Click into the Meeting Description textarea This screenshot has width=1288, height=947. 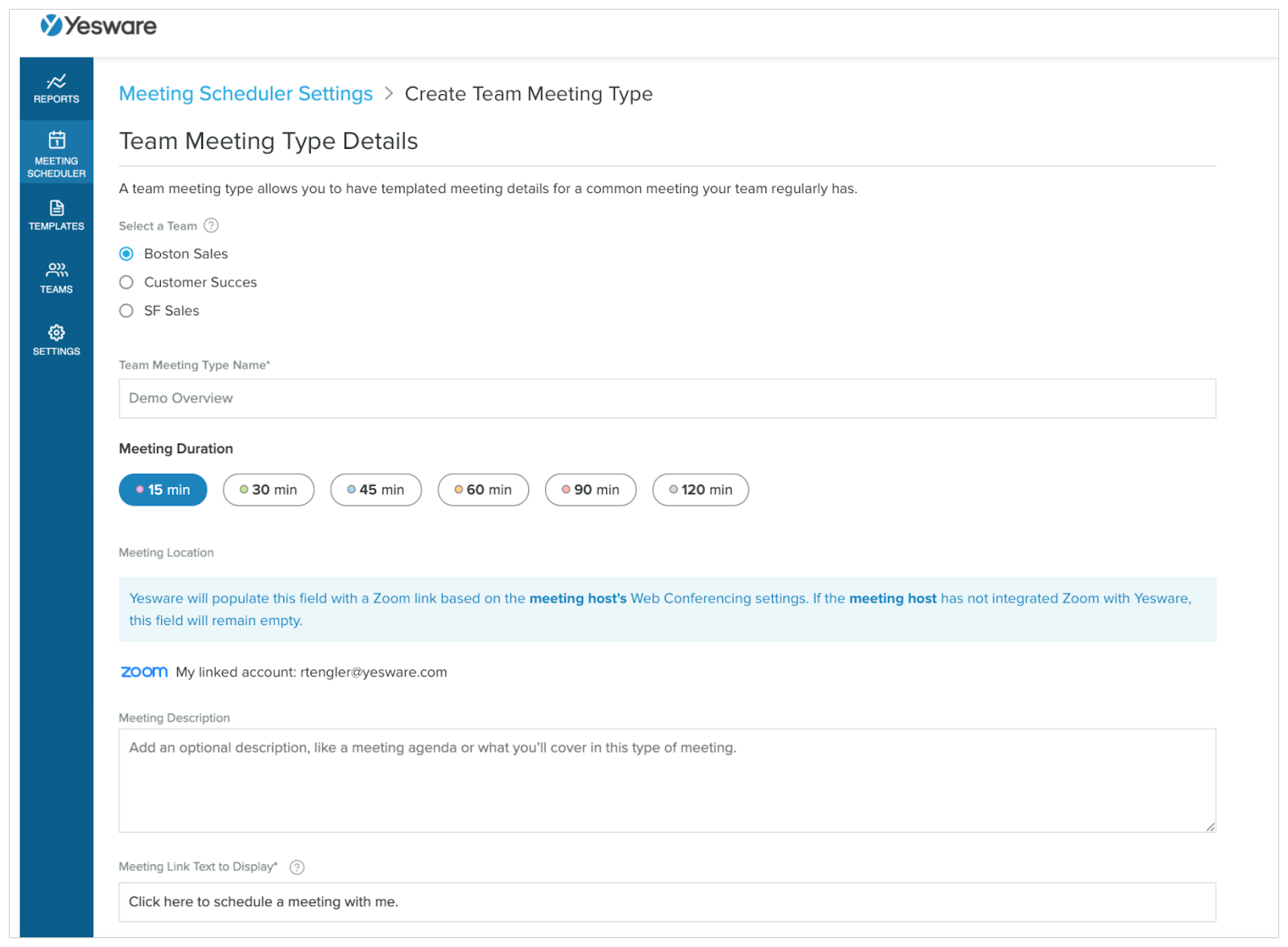coord(667,780)
